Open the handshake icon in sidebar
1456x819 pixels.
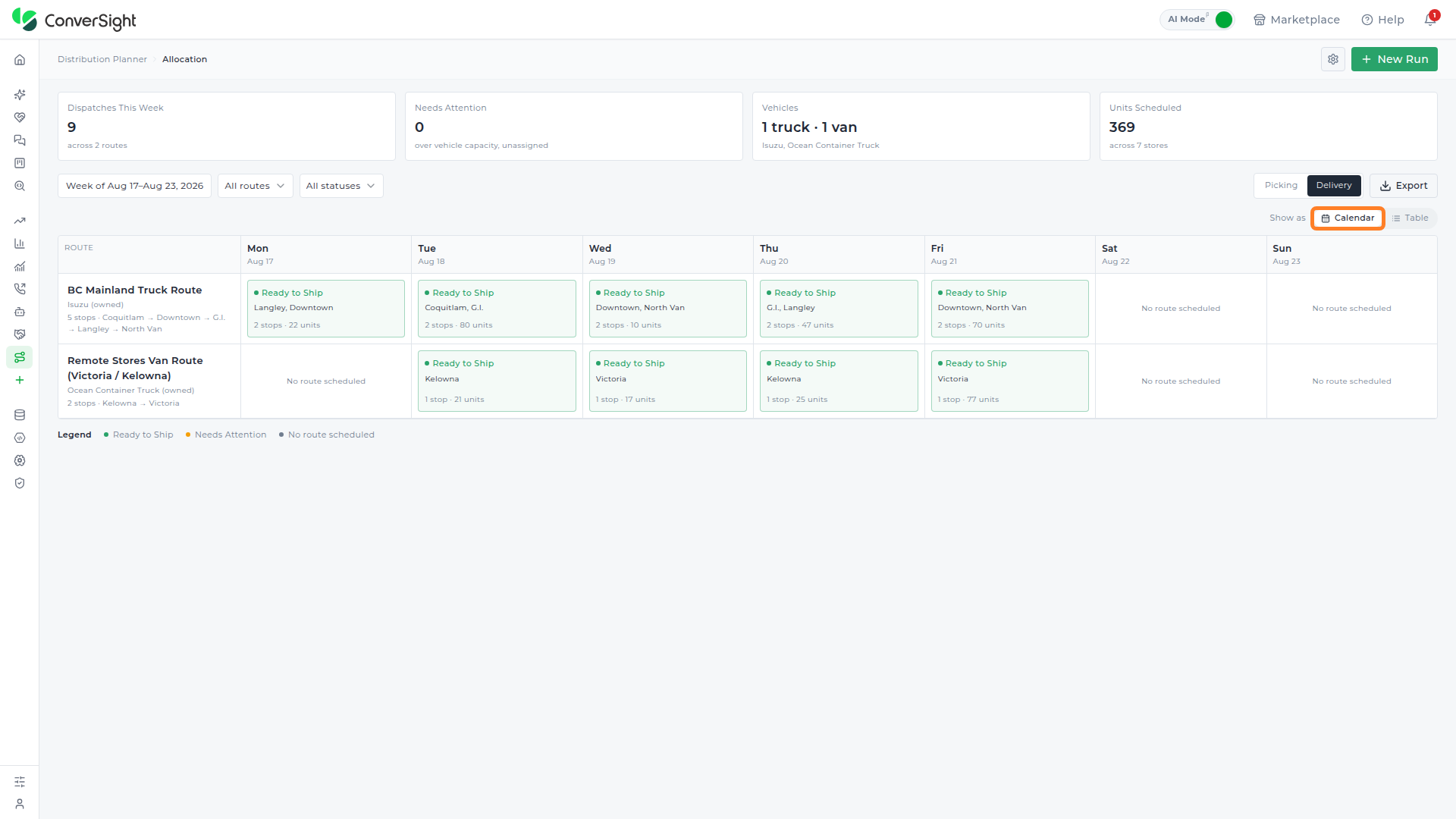pos(20,334)
